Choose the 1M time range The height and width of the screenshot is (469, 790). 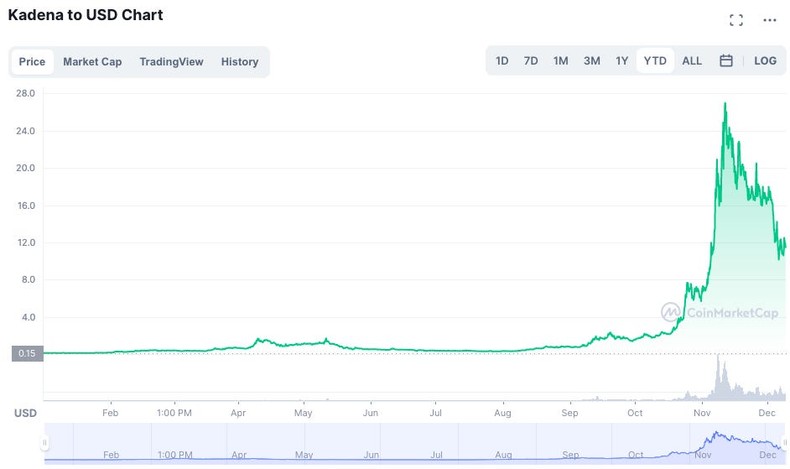[561, 61]
